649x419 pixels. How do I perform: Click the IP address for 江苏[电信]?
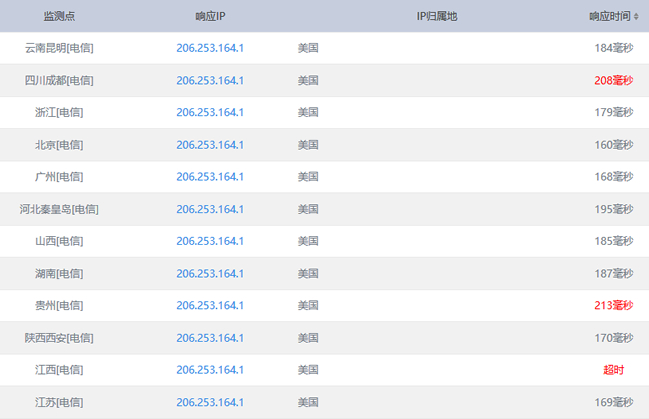[x=210, y=402]
